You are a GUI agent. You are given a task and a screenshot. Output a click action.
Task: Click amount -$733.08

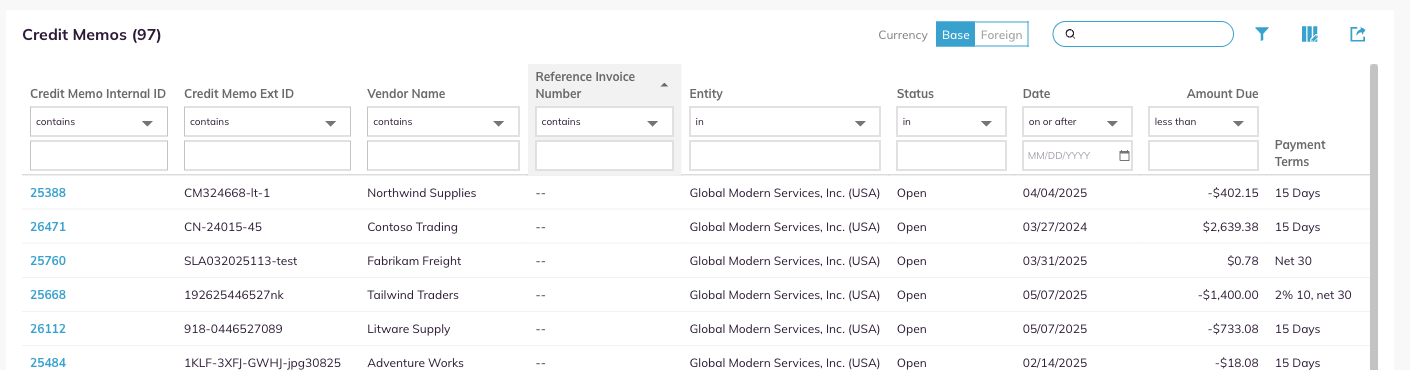point(1232,329)
